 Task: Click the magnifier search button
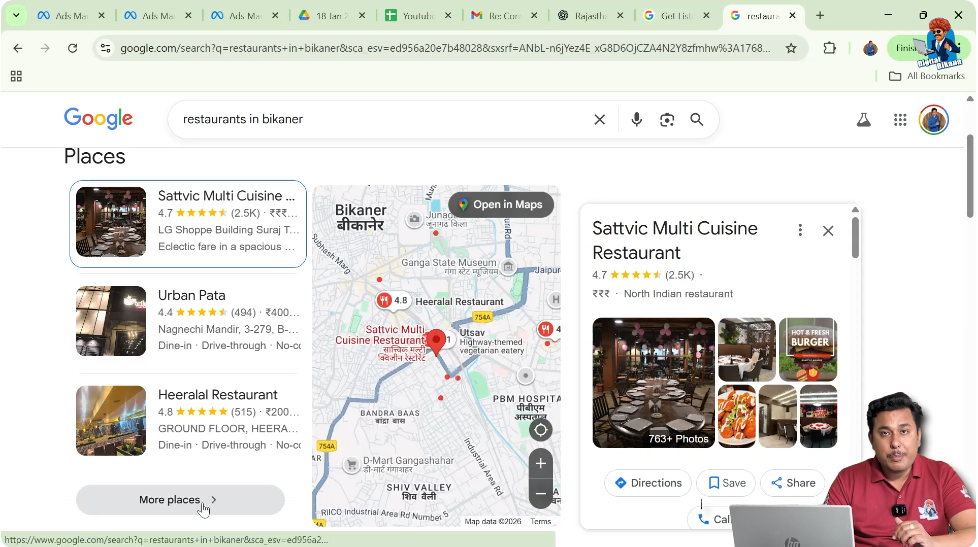(x=697, y=119)
